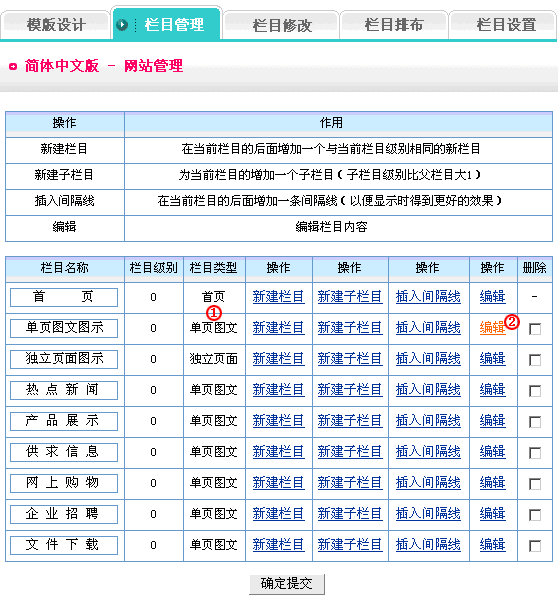This screenshot has width=558, height=609.
Task: Focus the 独立页面图示 name input box
Action: tap(64, 359)
